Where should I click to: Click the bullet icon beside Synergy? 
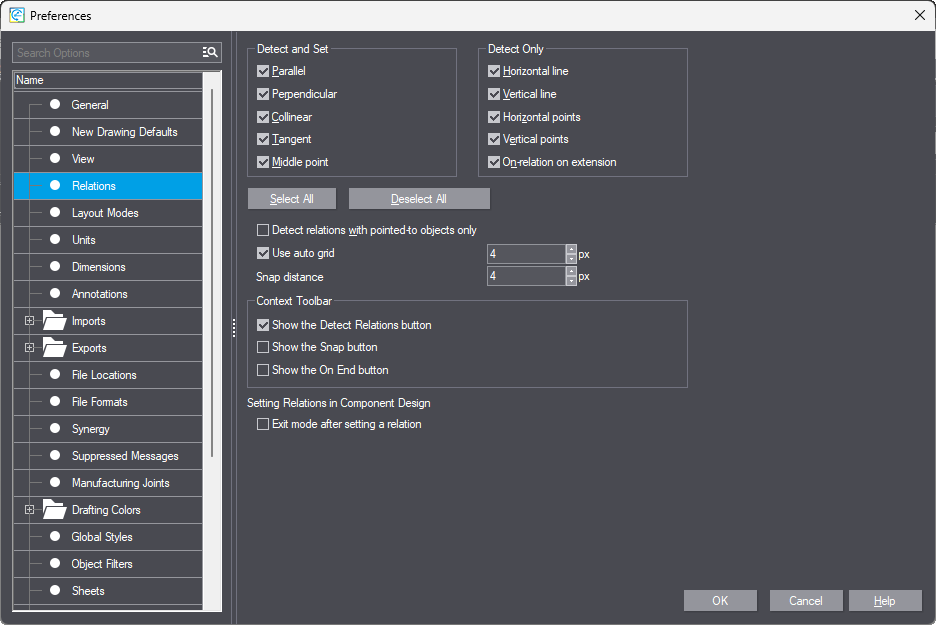pos(55,429)
